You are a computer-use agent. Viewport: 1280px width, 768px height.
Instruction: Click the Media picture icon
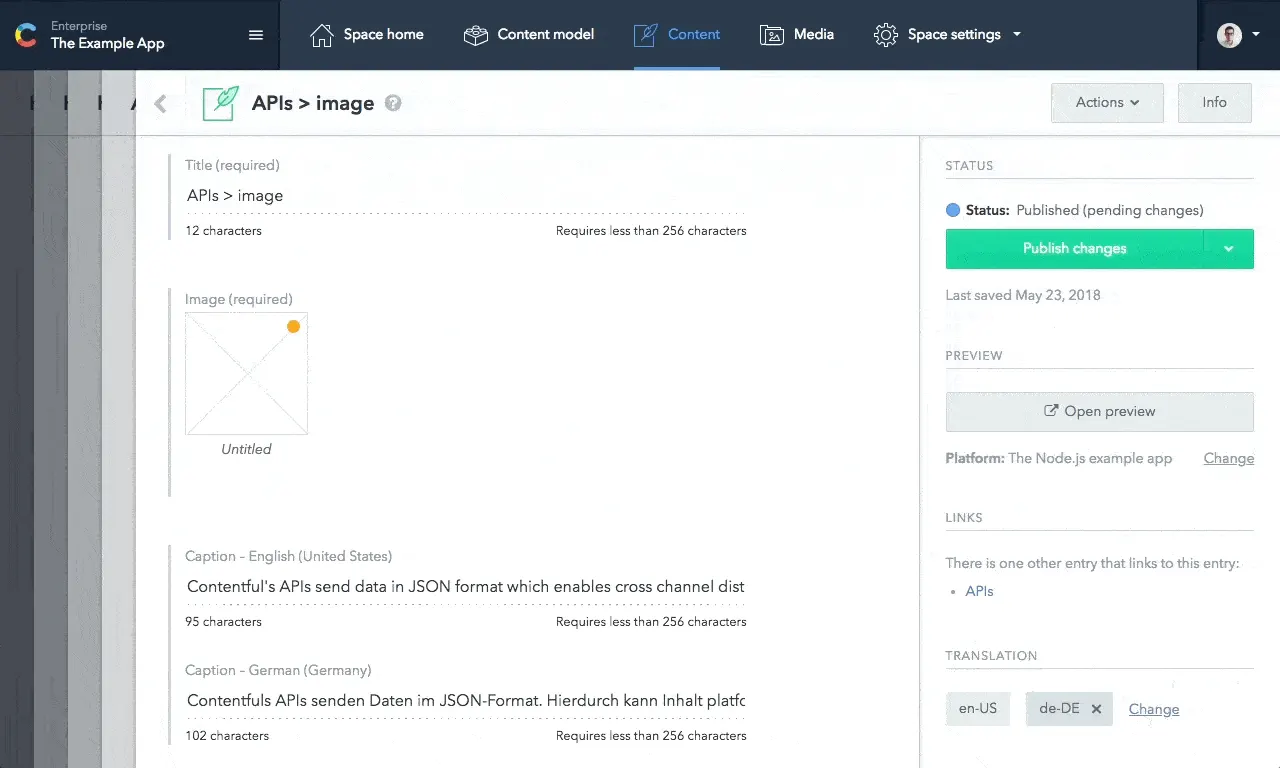click(772, 35)
